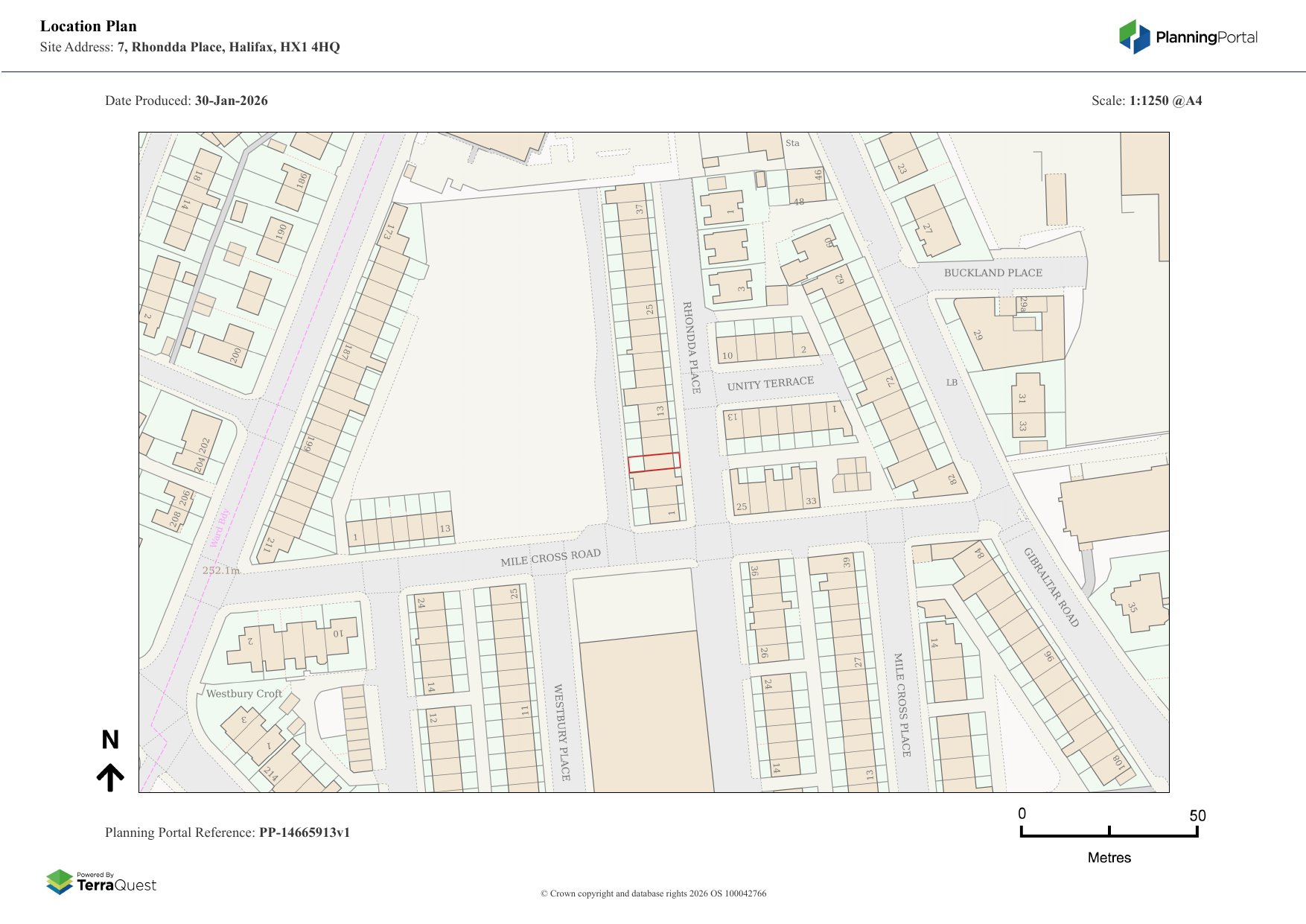
Task: Click the Crown copyright notice
Action: 653,893
